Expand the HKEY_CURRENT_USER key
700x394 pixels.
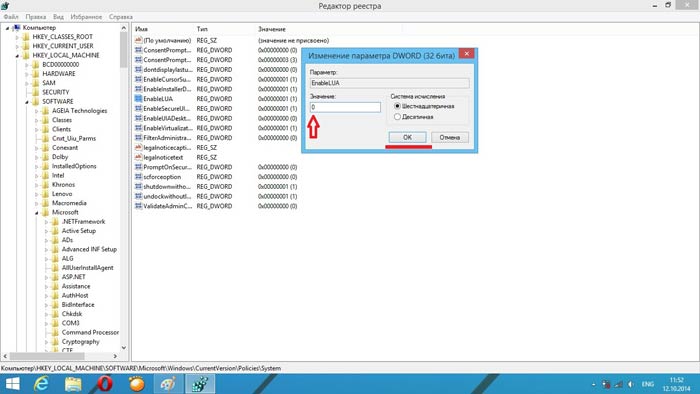click(x=17, y=46)
